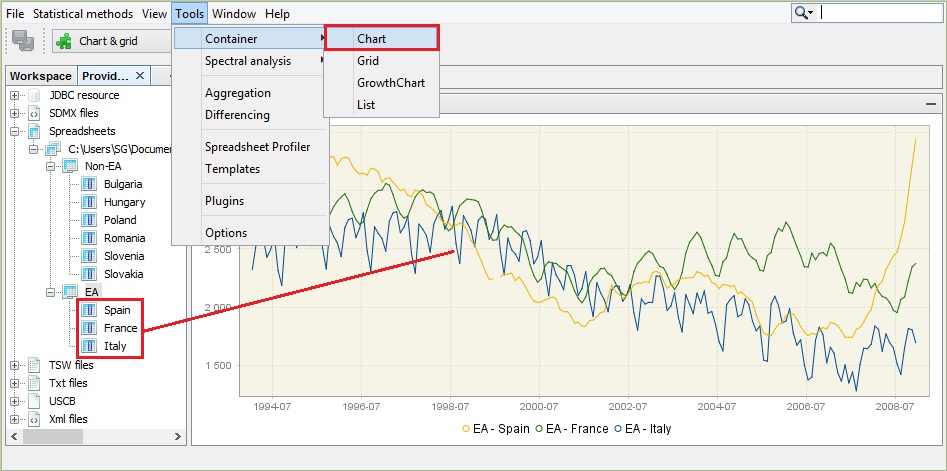Click the JDBC resource database icon
The height and width of the screenshot is (471, 947).
tap(34, 96)
